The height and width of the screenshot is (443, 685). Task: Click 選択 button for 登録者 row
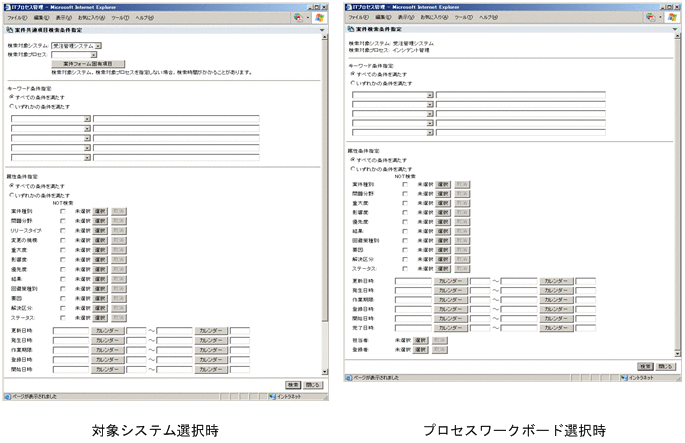pyautogui.click(x=421, y=350)
